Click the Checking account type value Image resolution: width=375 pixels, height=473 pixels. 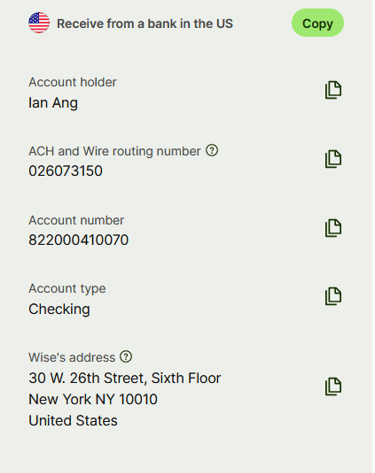pyautogui.click(x=59, y=309)
